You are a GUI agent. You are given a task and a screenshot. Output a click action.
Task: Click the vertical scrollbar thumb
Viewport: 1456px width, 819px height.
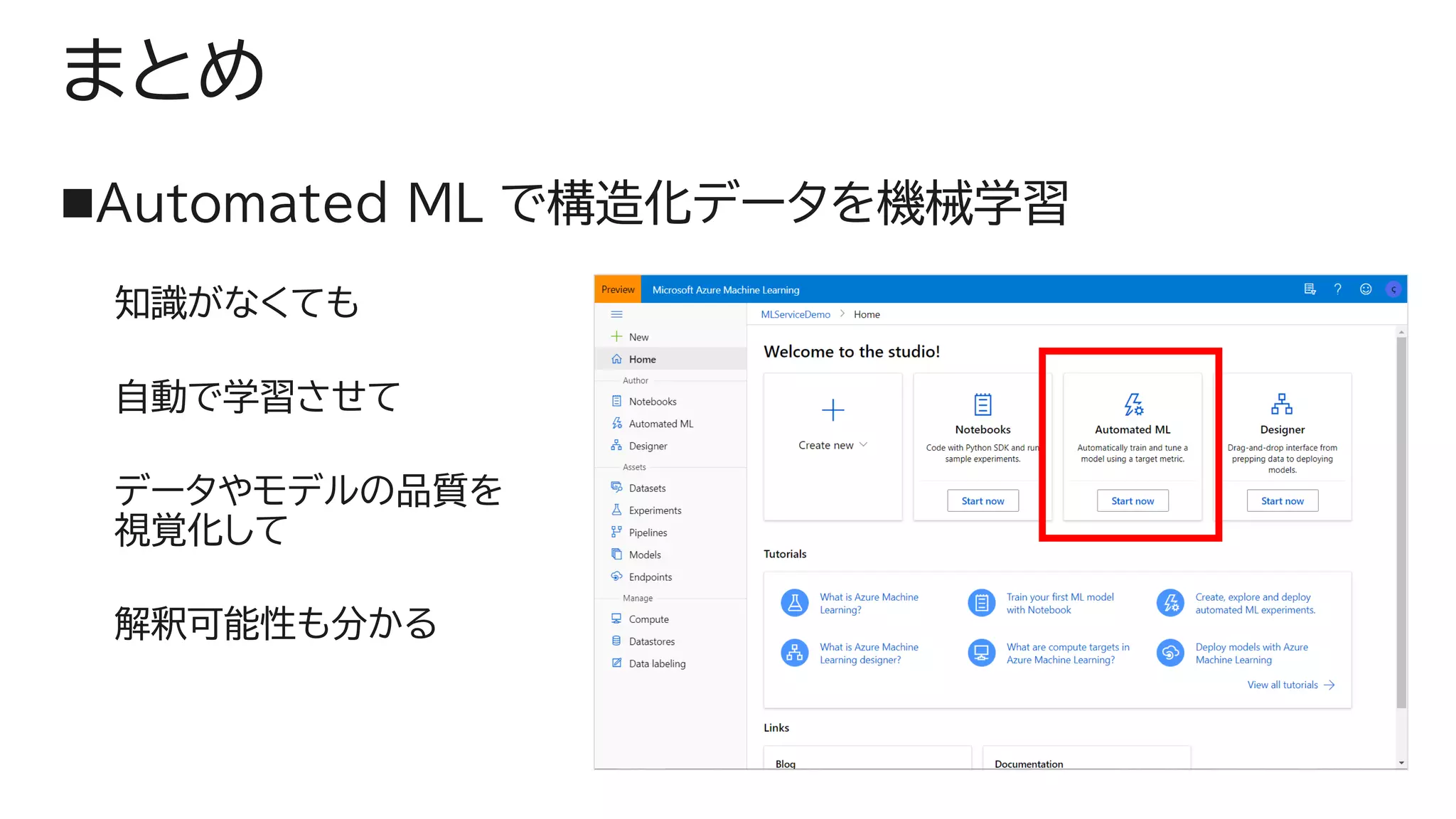1401,523
